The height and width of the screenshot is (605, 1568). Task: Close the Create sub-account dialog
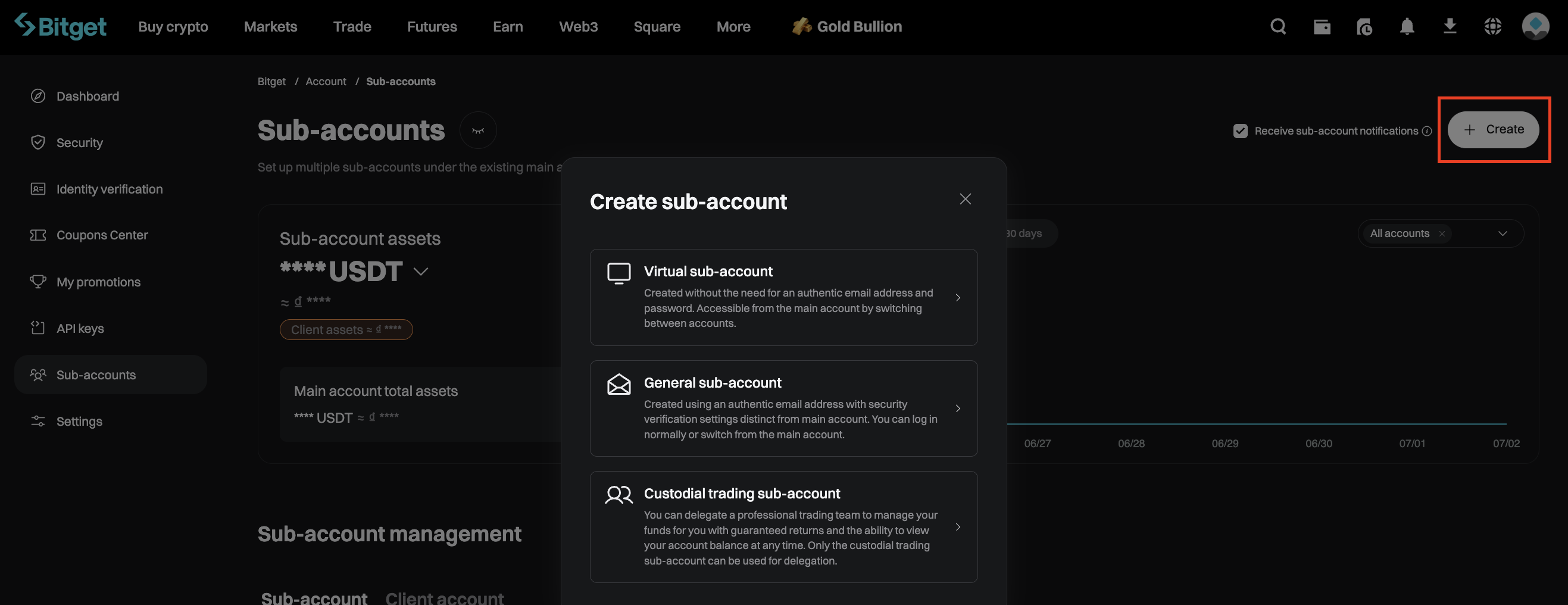[x=966, y=199]
